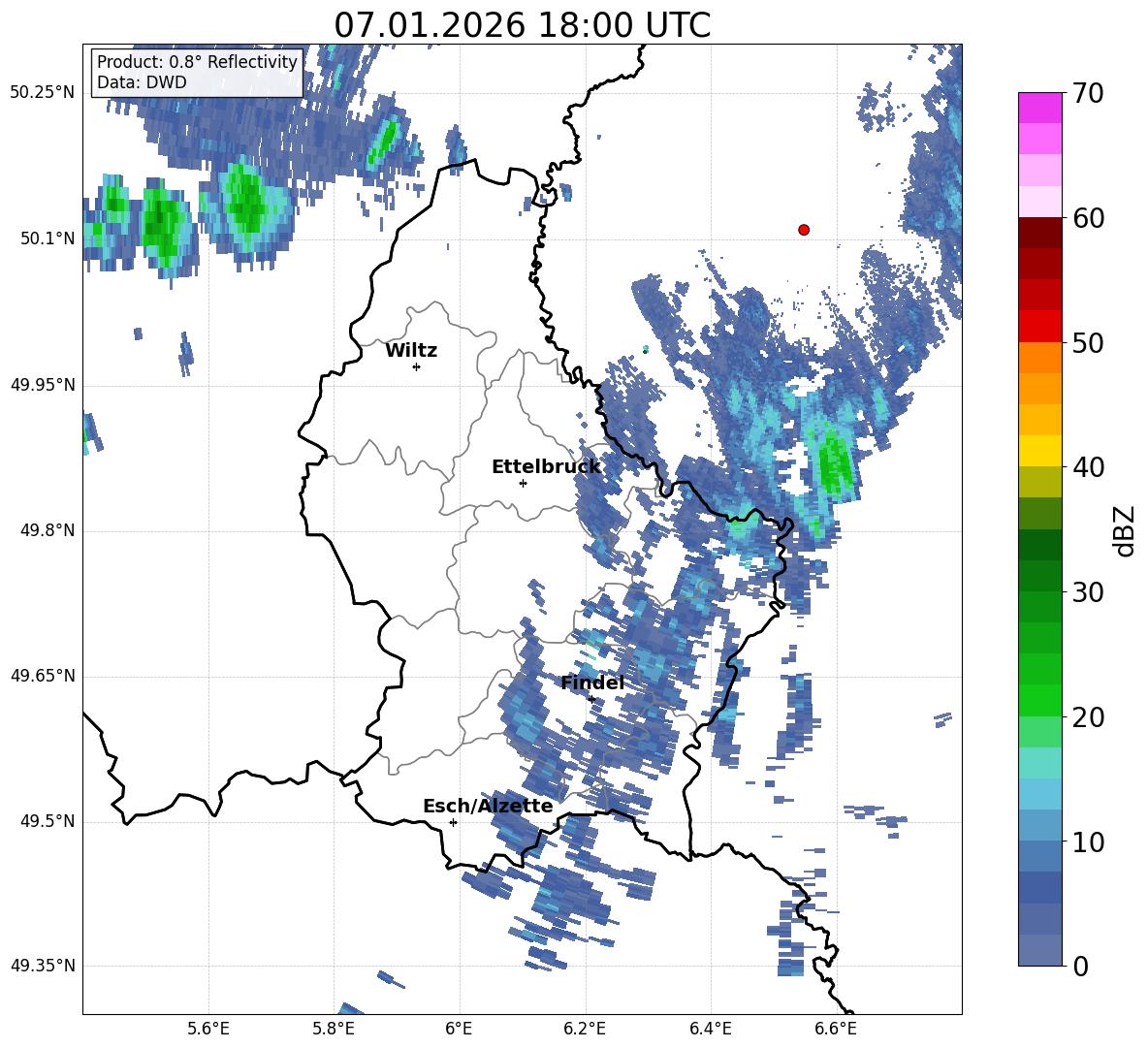Click the 50.25°N latitude label
This screenshot has width=1148, height=1048.
[x=43, y=93]
